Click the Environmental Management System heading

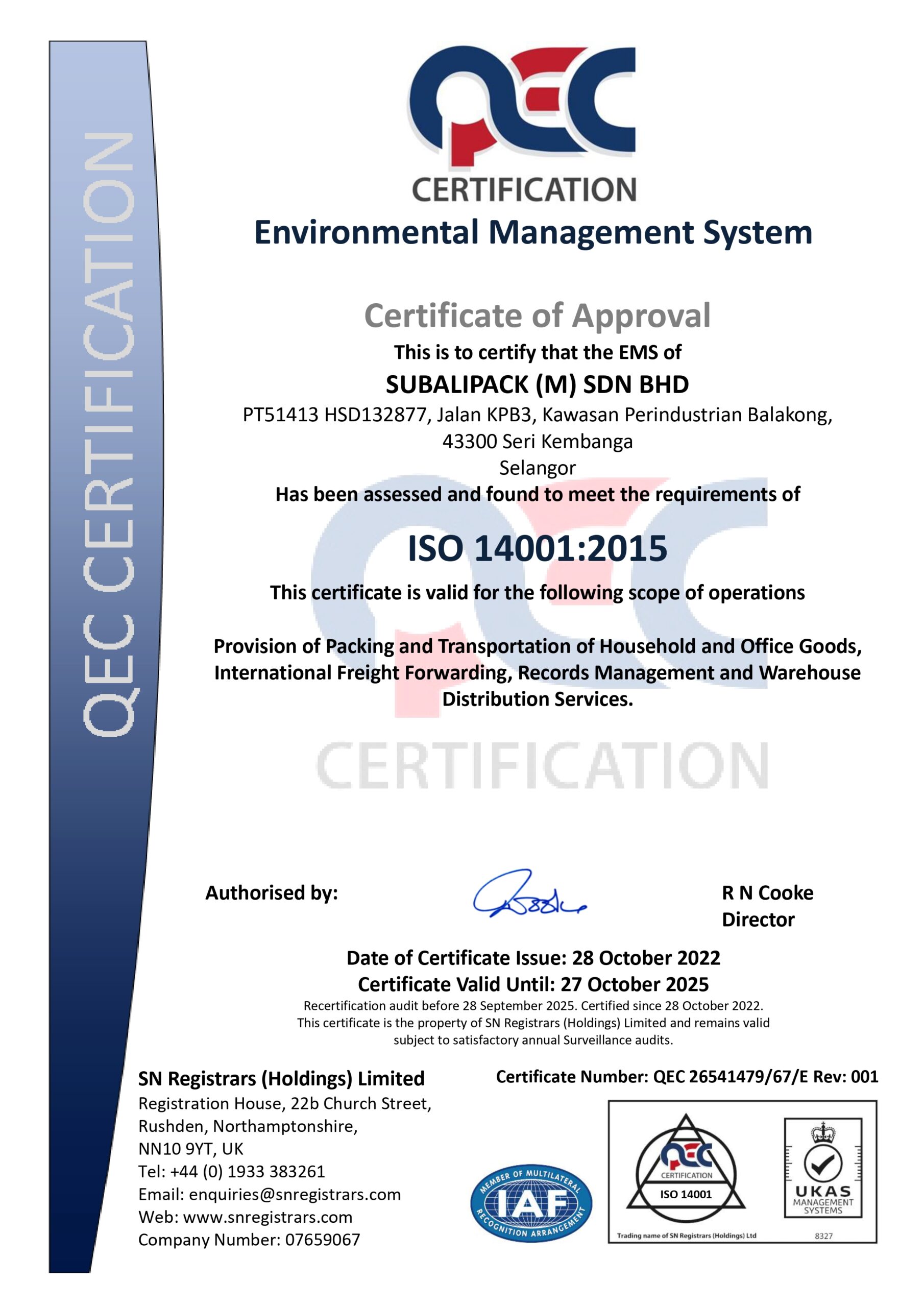coord(533,233)
